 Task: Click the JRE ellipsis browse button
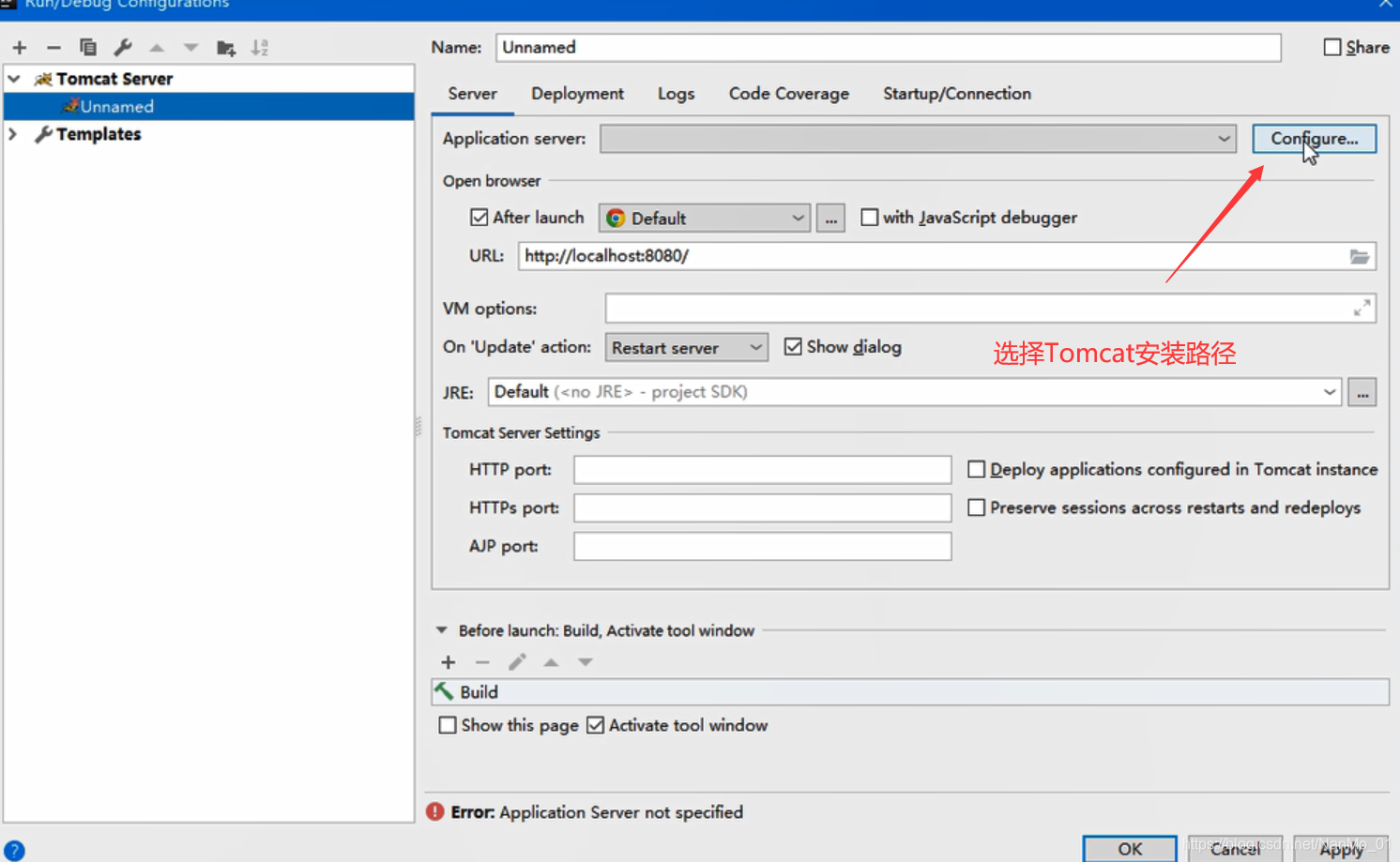1362,392
